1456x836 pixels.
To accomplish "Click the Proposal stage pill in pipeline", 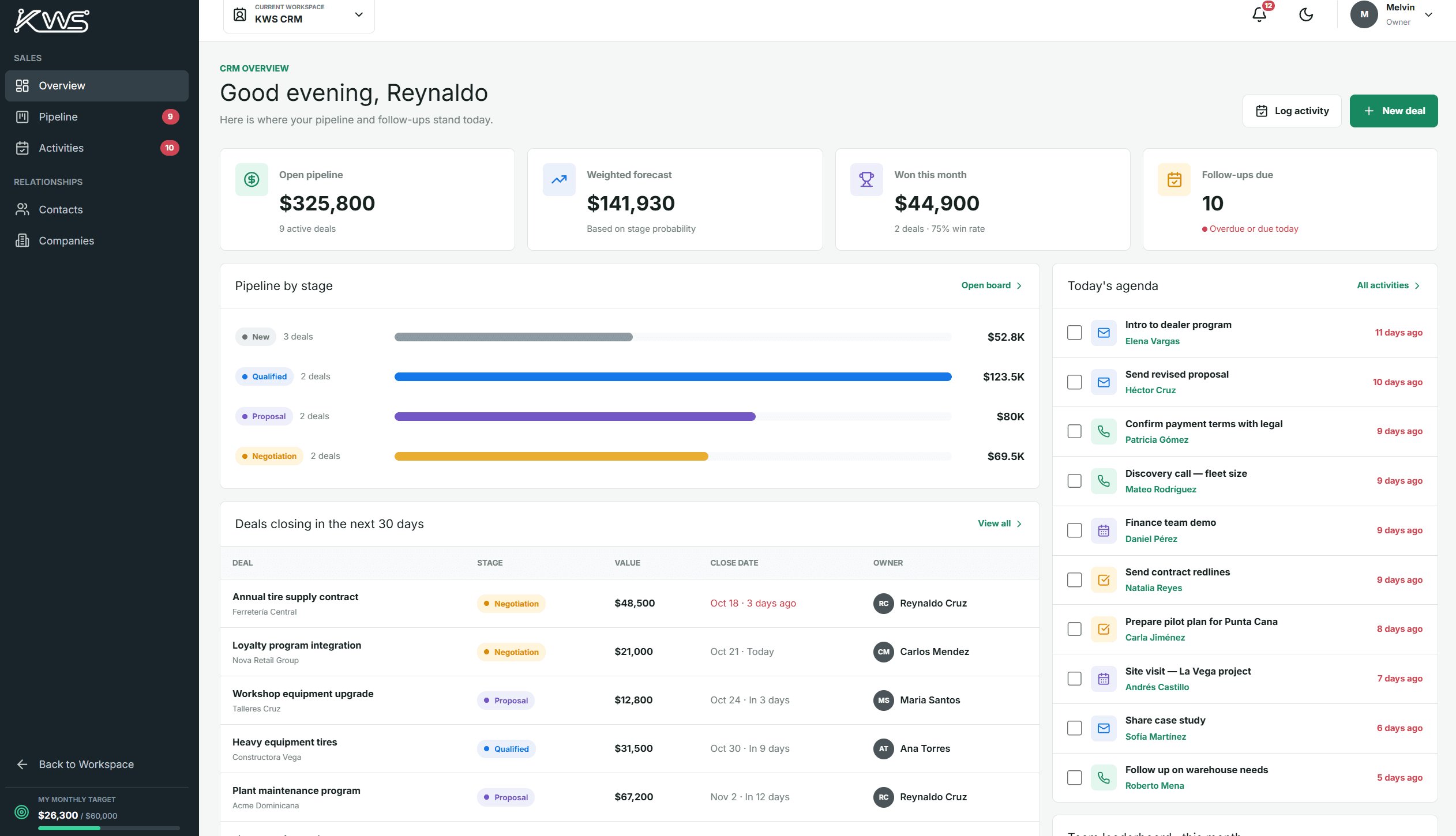I will [264, 416].
